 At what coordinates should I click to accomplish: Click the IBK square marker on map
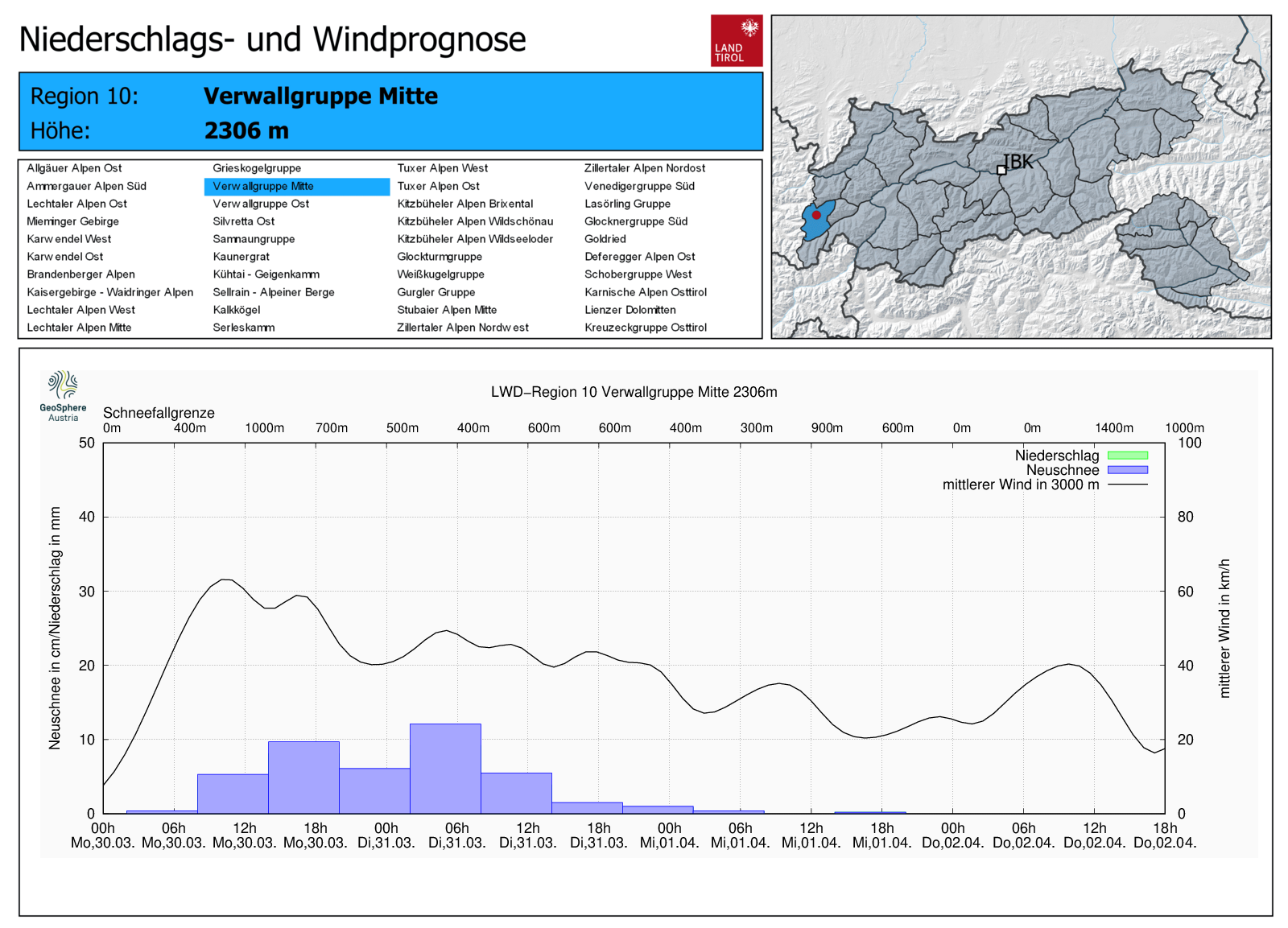click(x=1001, y=170)
